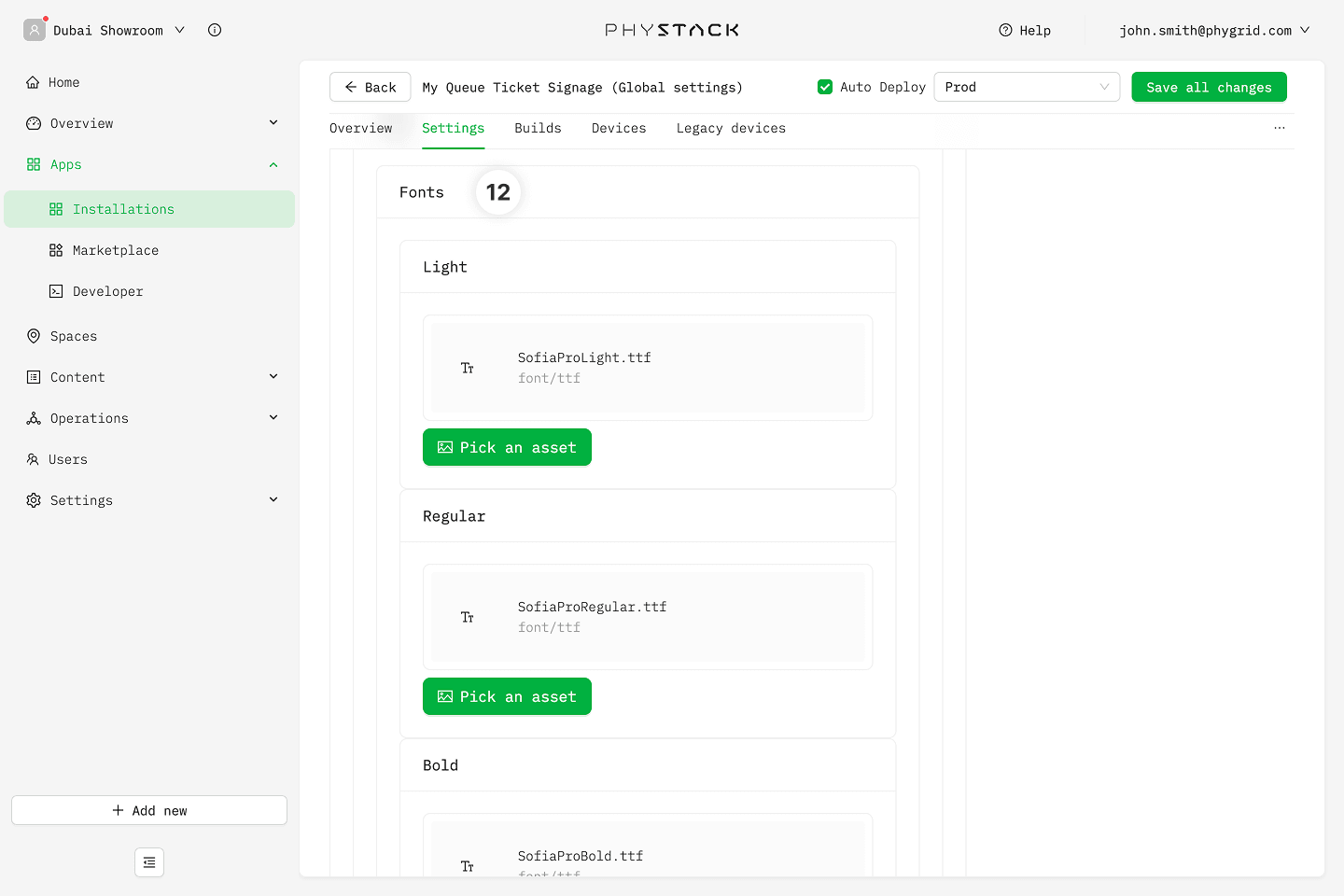
Task: Click the Save all changes button
Action: (1209, 87)
